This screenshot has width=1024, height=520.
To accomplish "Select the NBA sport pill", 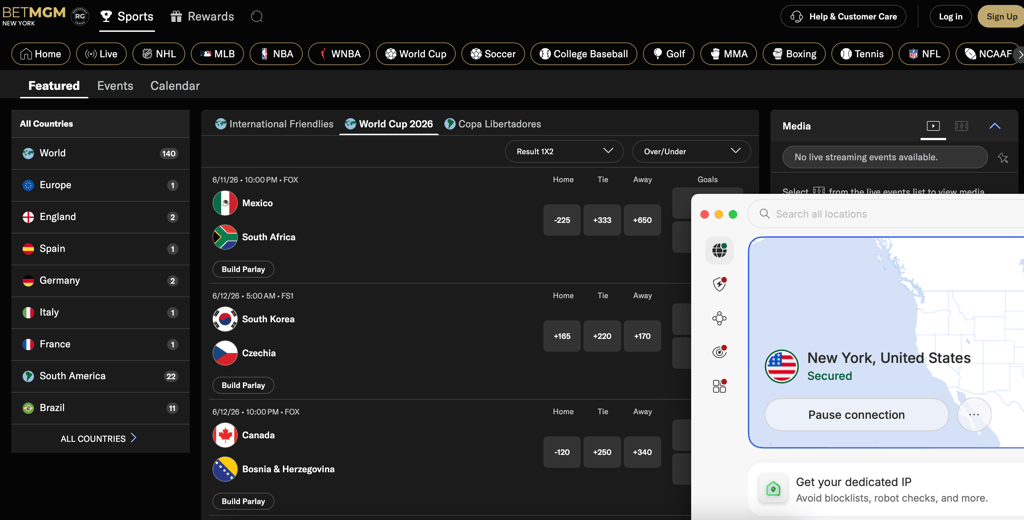I will [x=276, y=54].
